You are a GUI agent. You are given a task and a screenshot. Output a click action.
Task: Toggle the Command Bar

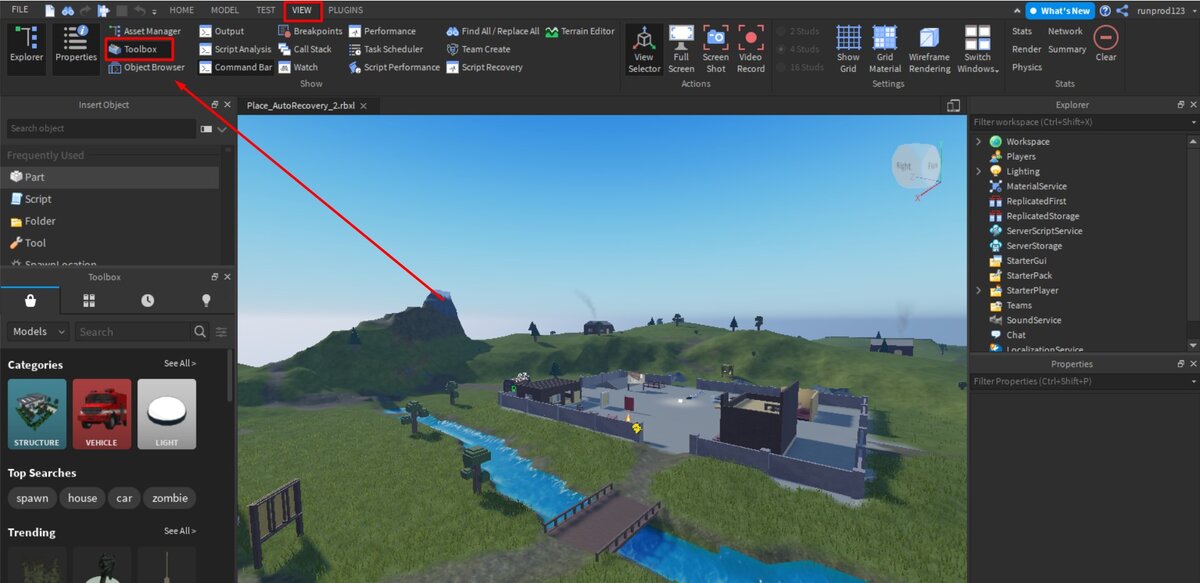click(x=235, y=67)
